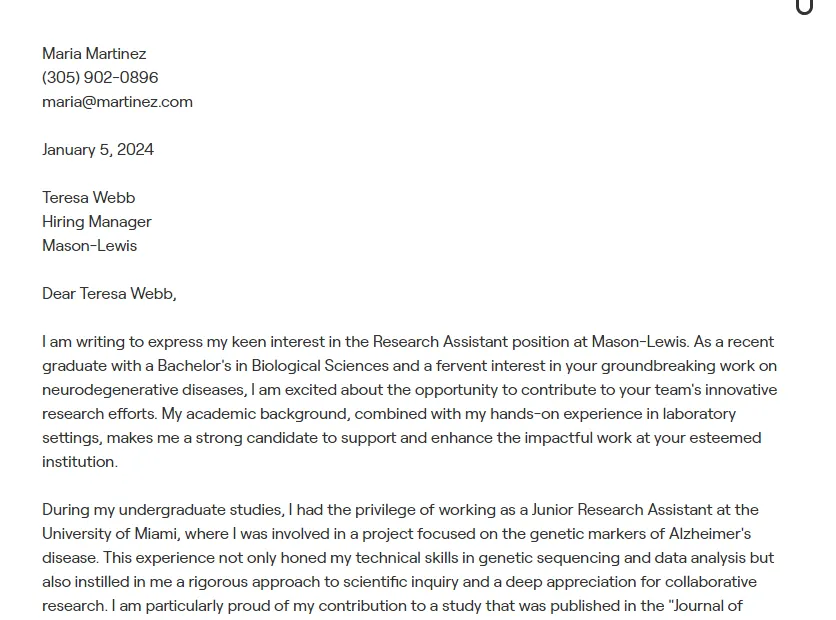The image size is (836, 620).
Task: Click the Mason-Lewis company line in address block
Action: click(90, 246)
